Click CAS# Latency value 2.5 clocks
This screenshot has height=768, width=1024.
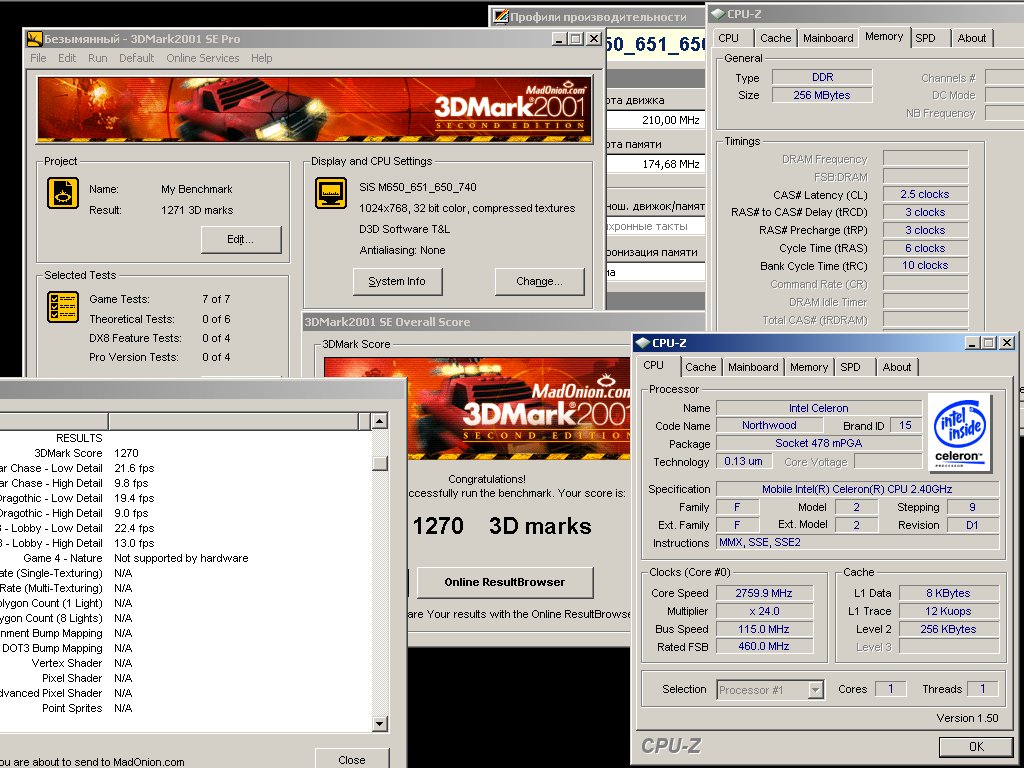(925, 194)
